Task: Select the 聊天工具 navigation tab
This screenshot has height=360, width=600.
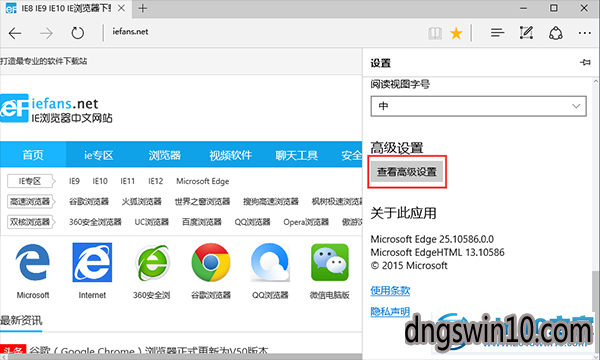Action: (297, 155)
